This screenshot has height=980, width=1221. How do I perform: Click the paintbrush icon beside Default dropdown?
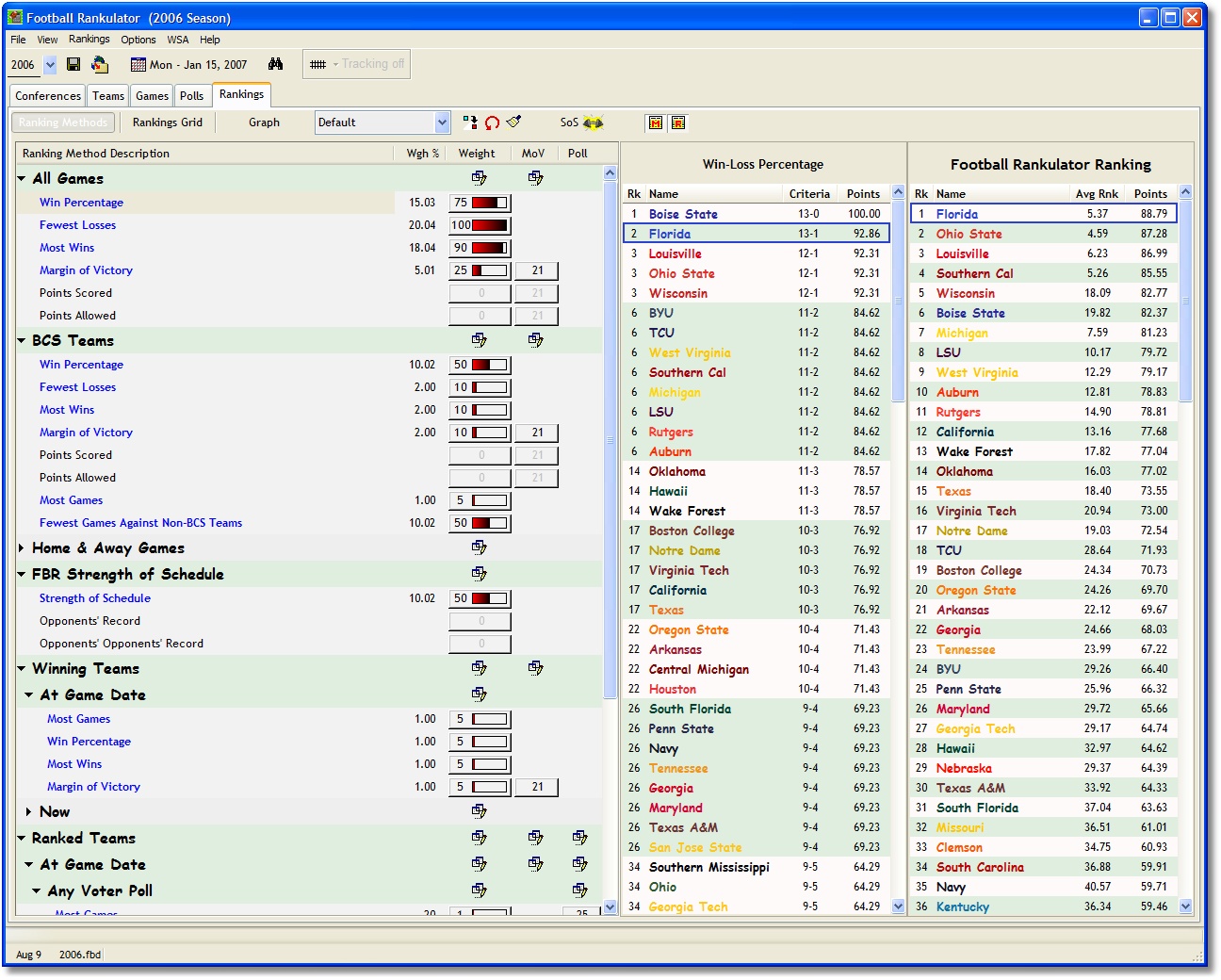[513, 122]
